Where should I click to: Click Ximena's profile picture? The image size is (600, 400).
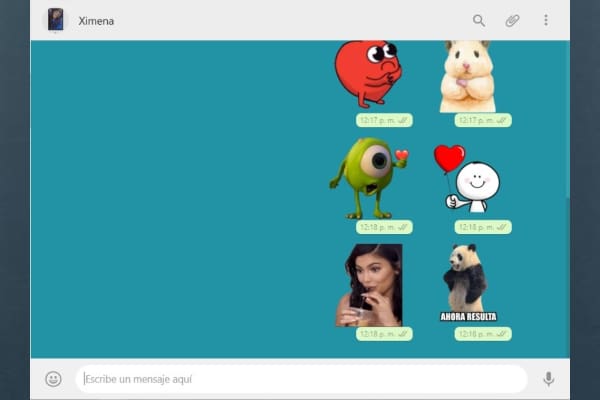[x=55, y=20]
